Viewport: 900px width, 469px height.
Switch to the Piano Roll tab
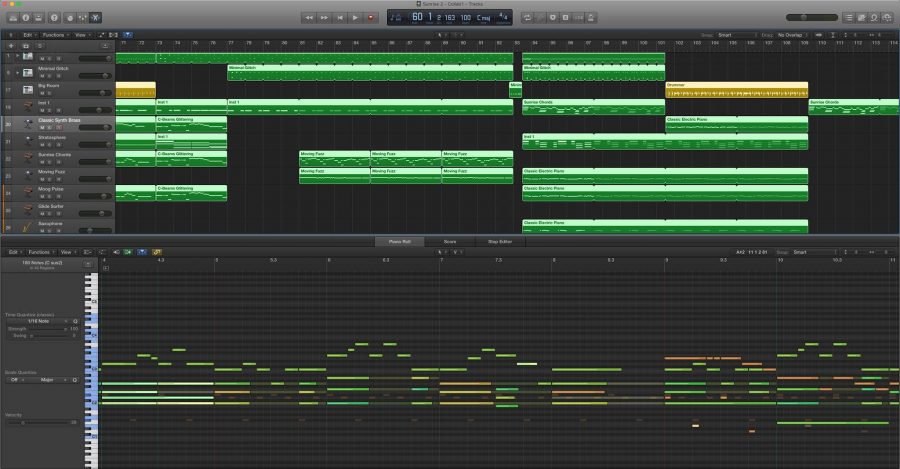point(399,242)
